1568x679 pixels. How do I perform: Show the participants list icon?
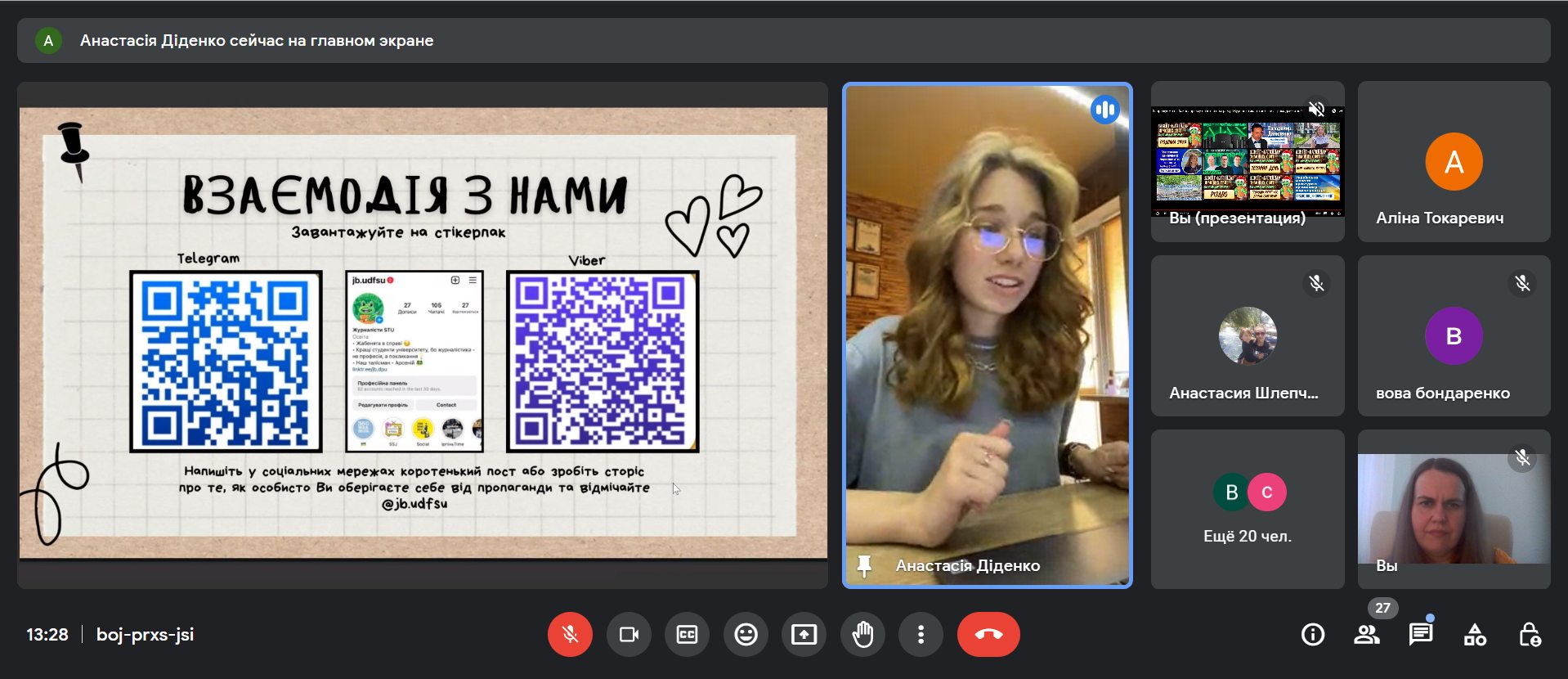pos(1367,634)
